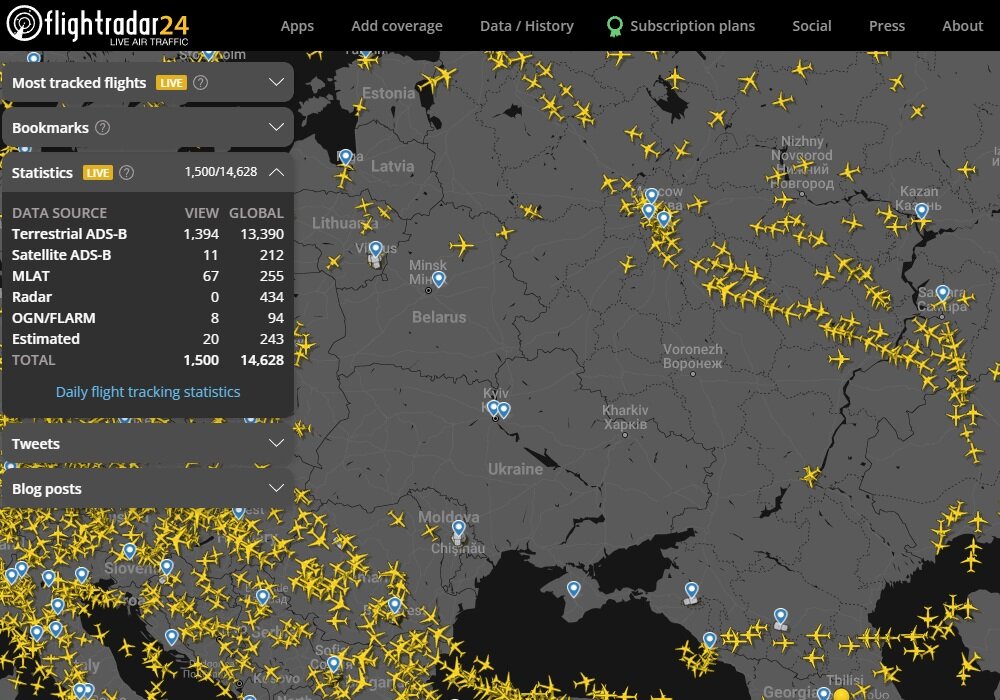Image resolution: width=1000 pixels, height=700 pixels.
Task: Select the Vilnius airport pin
Action: [x=376, y=249]
